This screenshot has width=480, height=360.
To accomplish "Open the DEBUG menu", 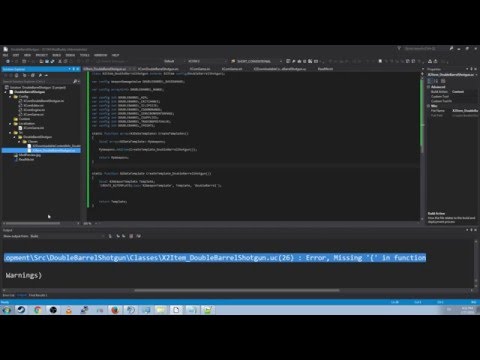I will tap(70, 55).
